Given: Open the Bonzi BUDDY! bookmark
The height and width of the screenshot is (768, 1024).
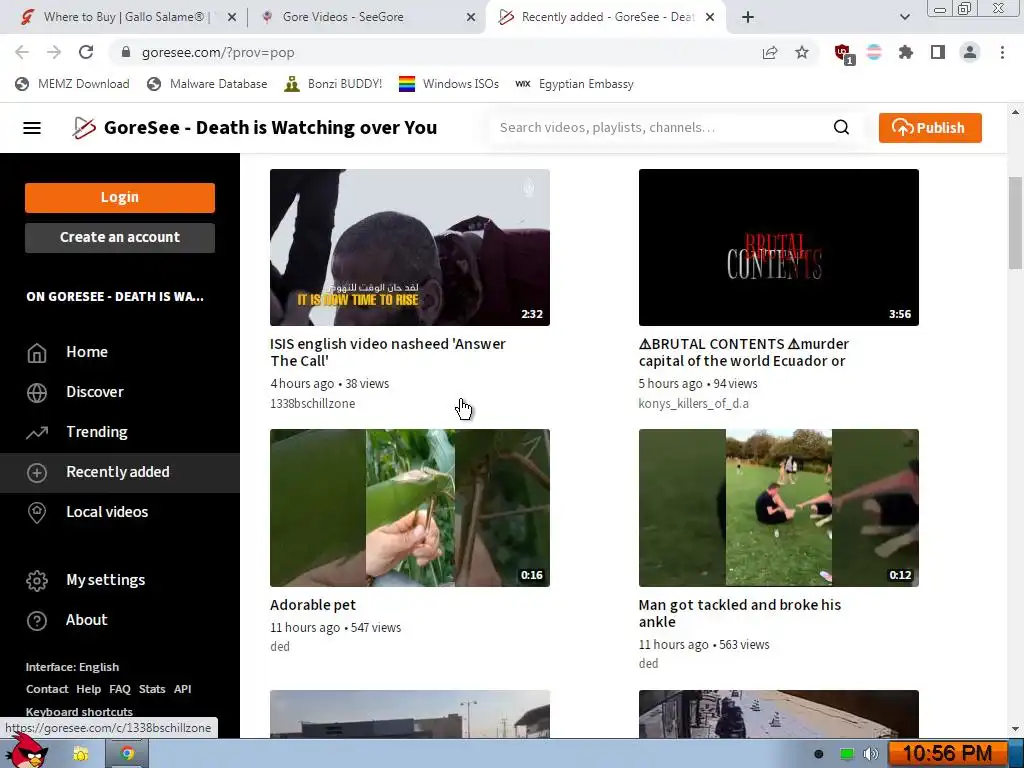Looking at the screenshot, I should click(333, 84).
